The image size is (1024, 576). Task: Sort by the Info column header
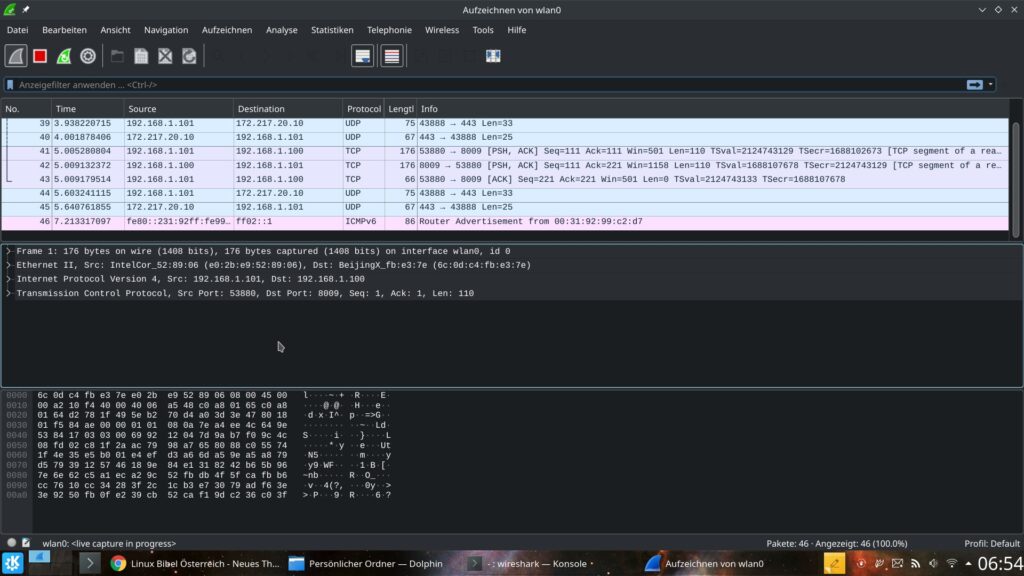click(712, 109)
